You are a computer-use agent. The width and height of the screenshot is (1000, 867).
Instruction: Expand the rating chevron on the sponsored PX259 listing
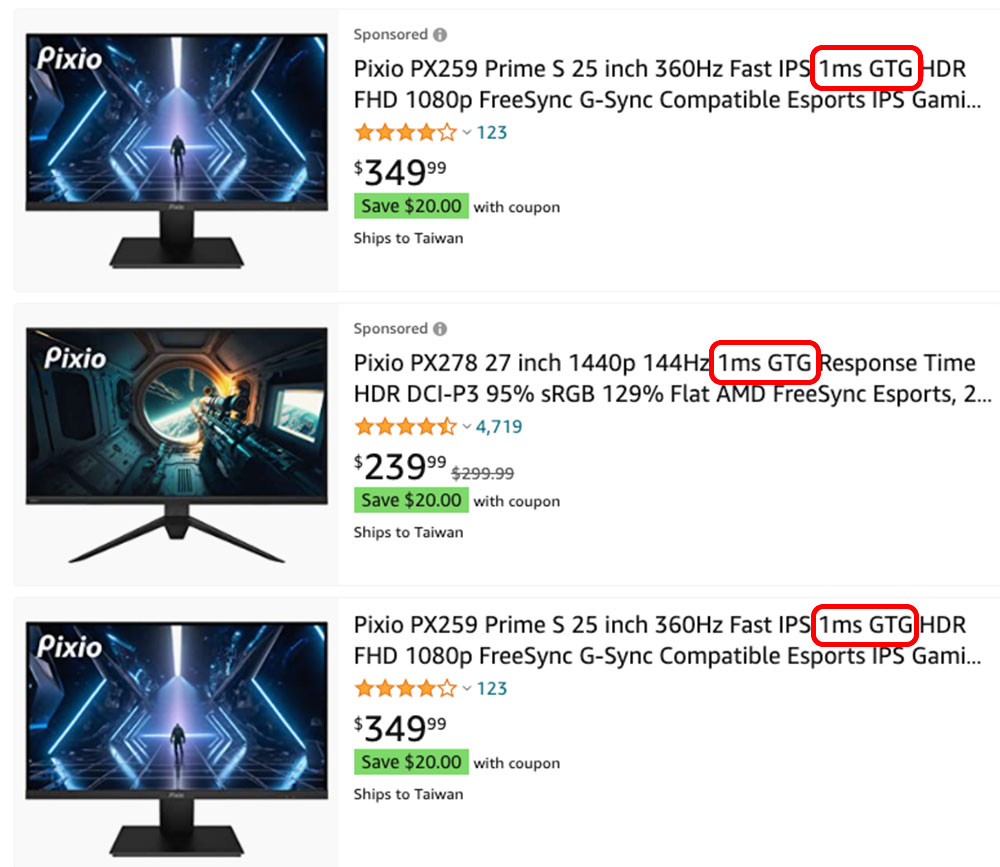pyautogui.click(x=466, y=133)
